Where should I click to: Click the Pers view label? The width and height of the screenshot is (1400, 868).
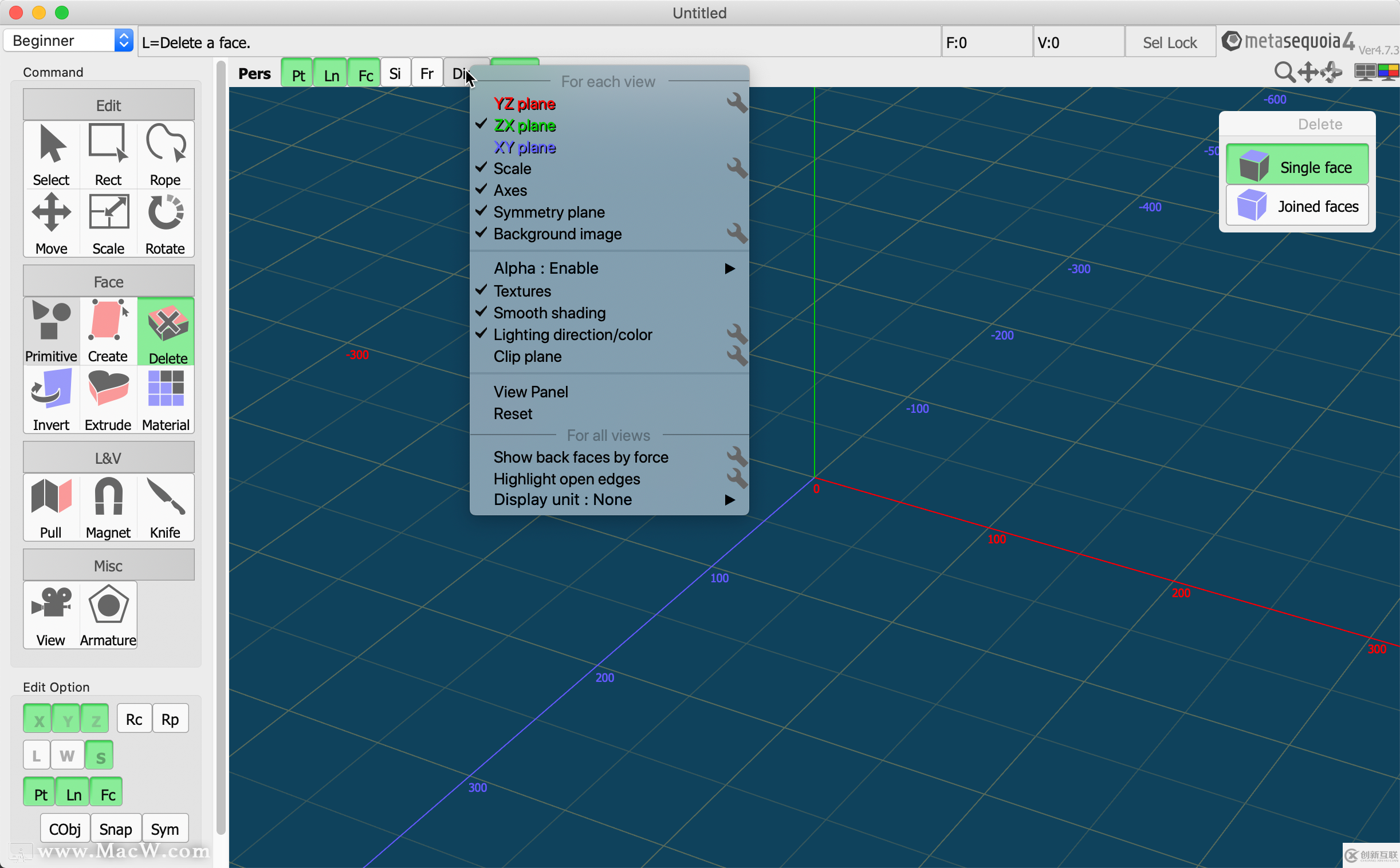point(254,73)
